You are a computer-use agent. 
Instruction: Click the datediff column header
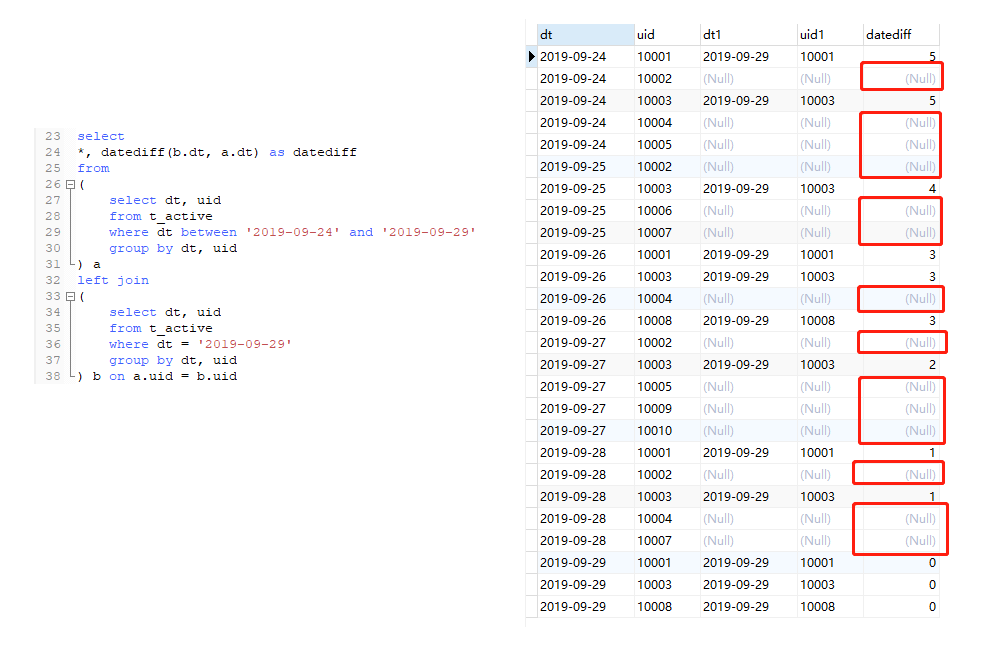click(901, 34)
